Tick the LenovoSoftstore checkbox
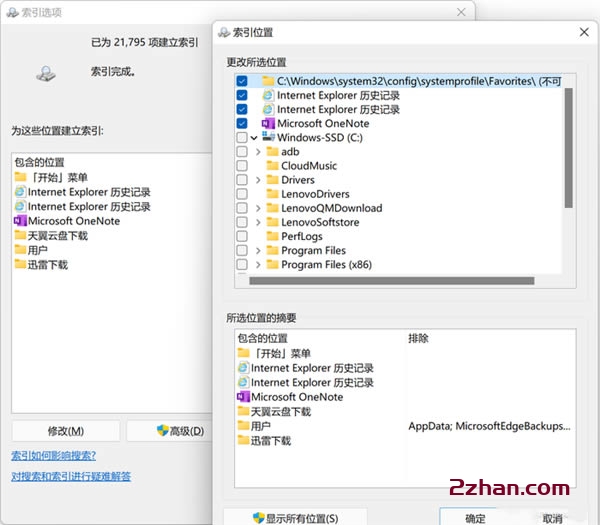The width and height of the screenshot is (600, 525). click(x=242, y=222)
